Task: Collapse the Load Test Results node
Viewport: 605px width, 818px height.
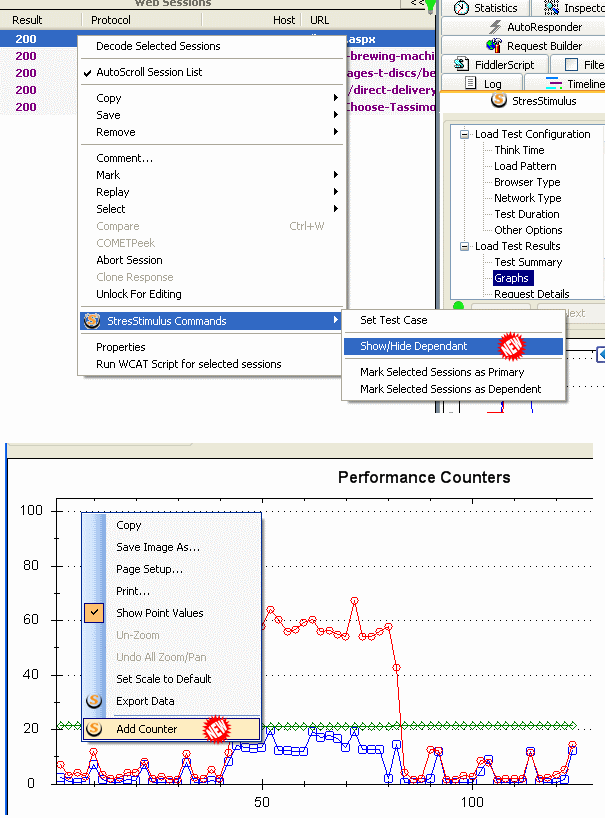Action: [x=464, y=246]
